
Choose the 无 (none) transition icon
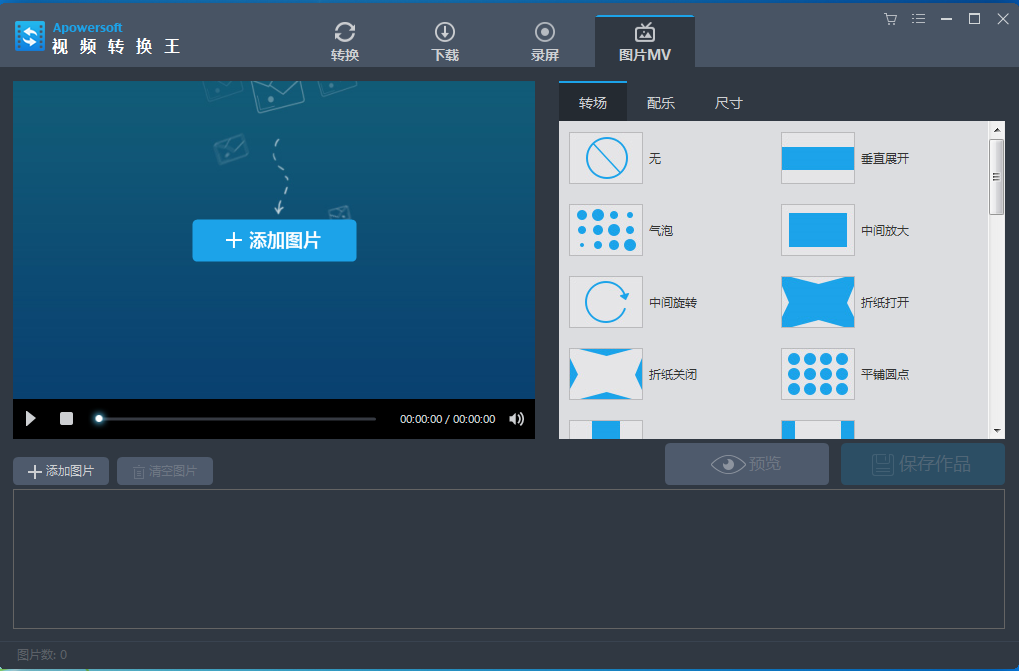pyautogui.click(x=606, y=158)
